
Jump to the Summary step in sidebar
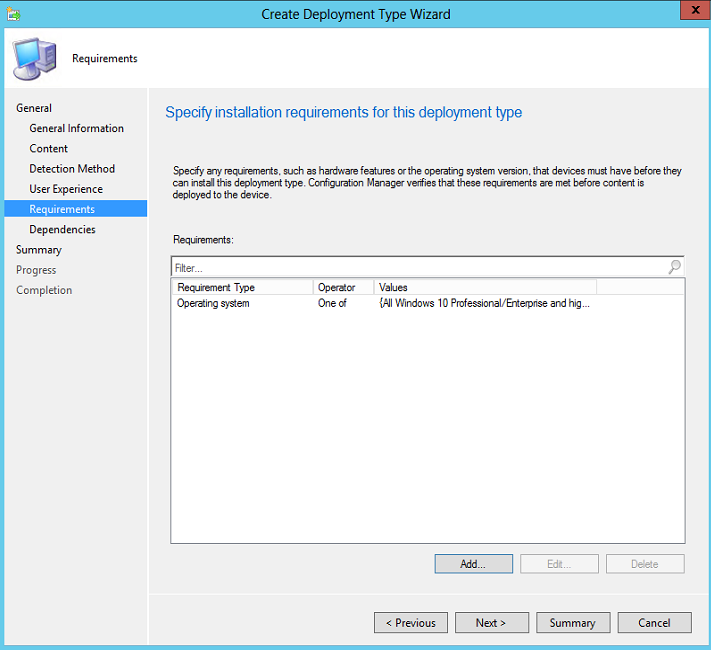coord(39,249)
